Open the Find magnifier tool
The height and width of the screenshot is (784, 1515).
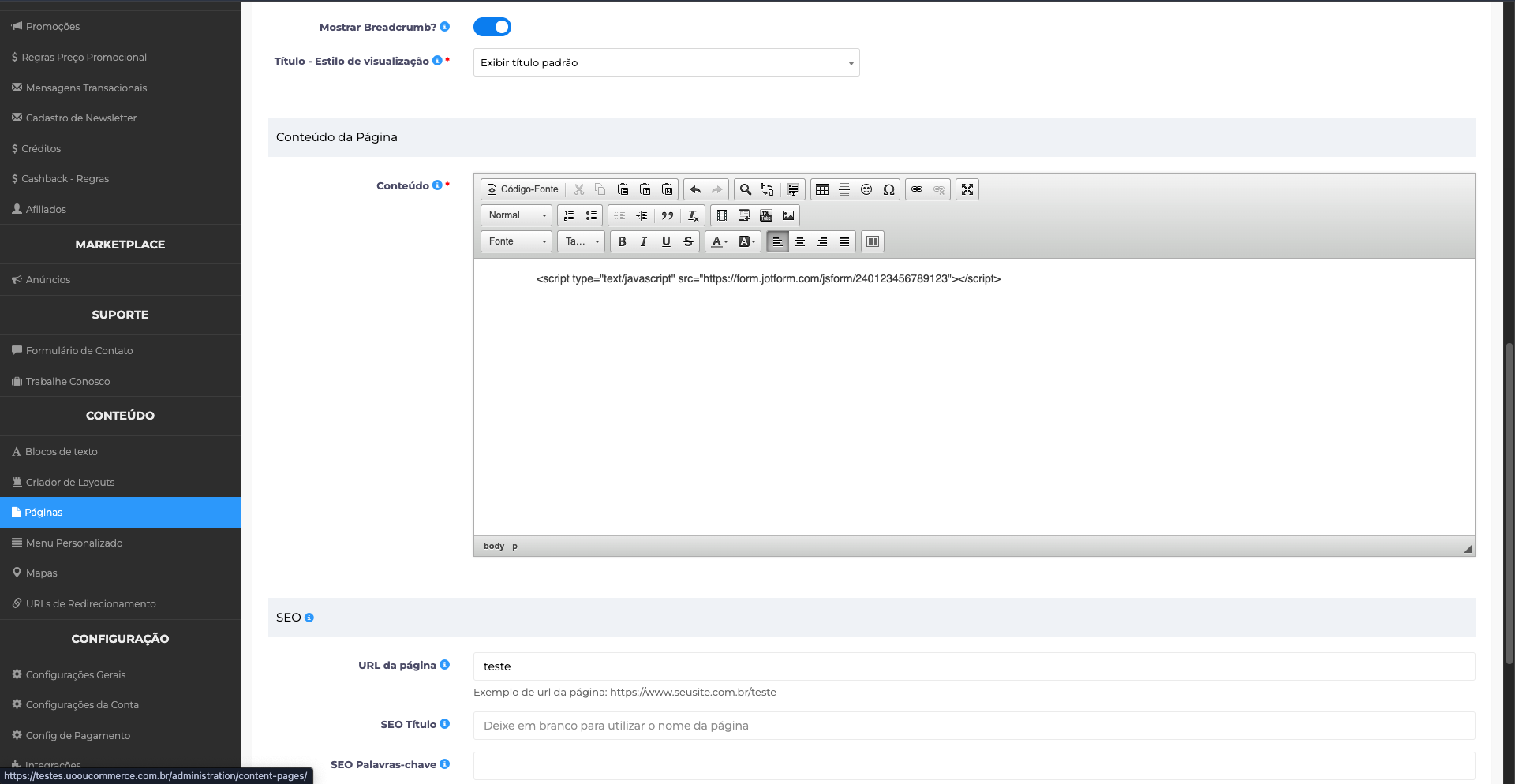pos(746,189)
